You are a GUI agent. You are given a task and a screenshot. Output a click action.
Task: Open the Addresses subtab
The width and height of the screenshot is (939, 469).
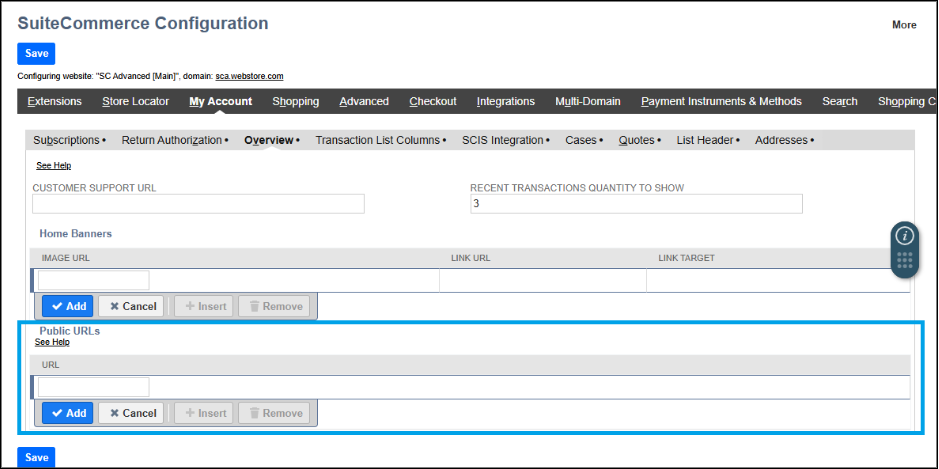[x=782, y=140]
